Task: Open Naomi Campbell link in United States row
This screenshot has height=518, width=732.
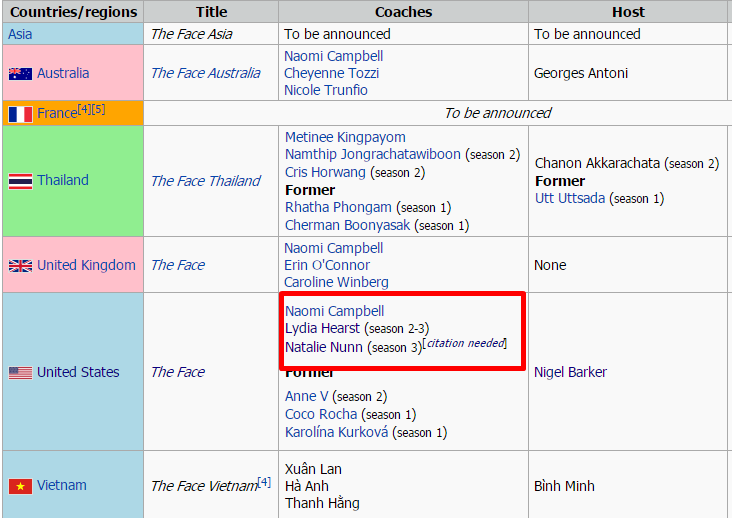Action: point(334,311)
